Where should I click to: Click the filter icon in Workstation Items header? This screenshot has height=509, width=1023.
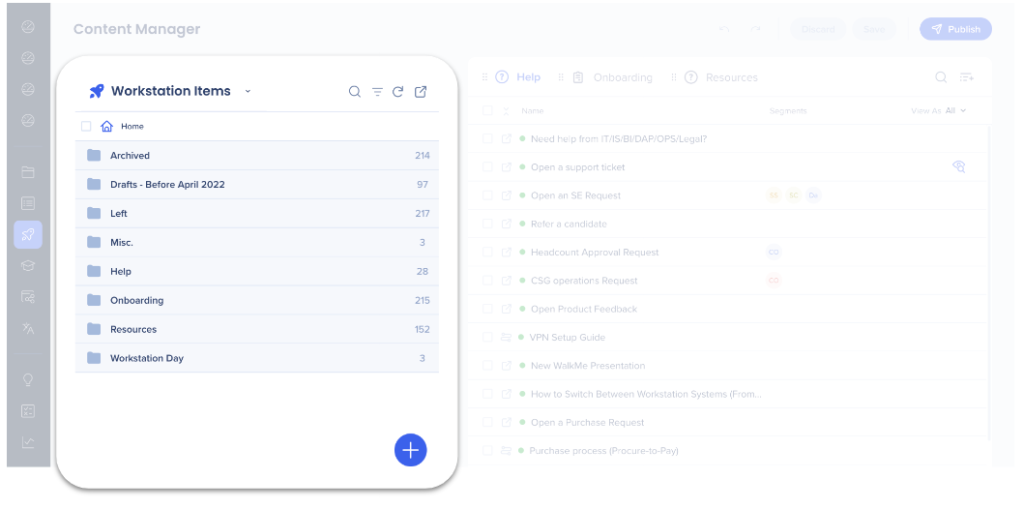[x=377, y=92]
